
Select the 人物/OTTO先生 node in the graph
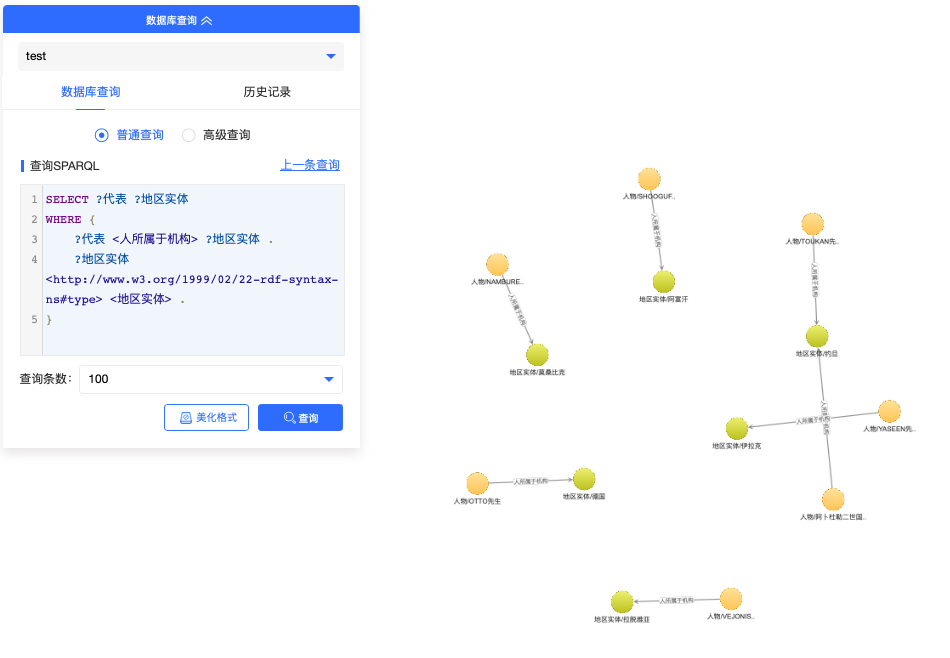point(478,481)
